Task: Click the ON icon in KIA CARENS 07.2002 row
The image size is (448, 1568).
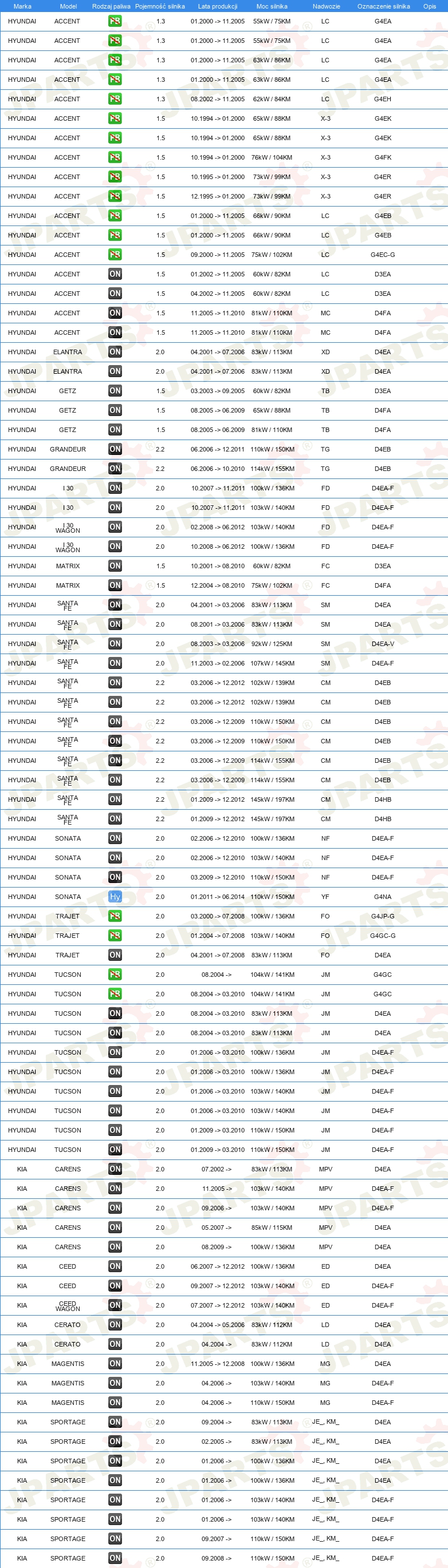Action: (x=115, y=1169)
